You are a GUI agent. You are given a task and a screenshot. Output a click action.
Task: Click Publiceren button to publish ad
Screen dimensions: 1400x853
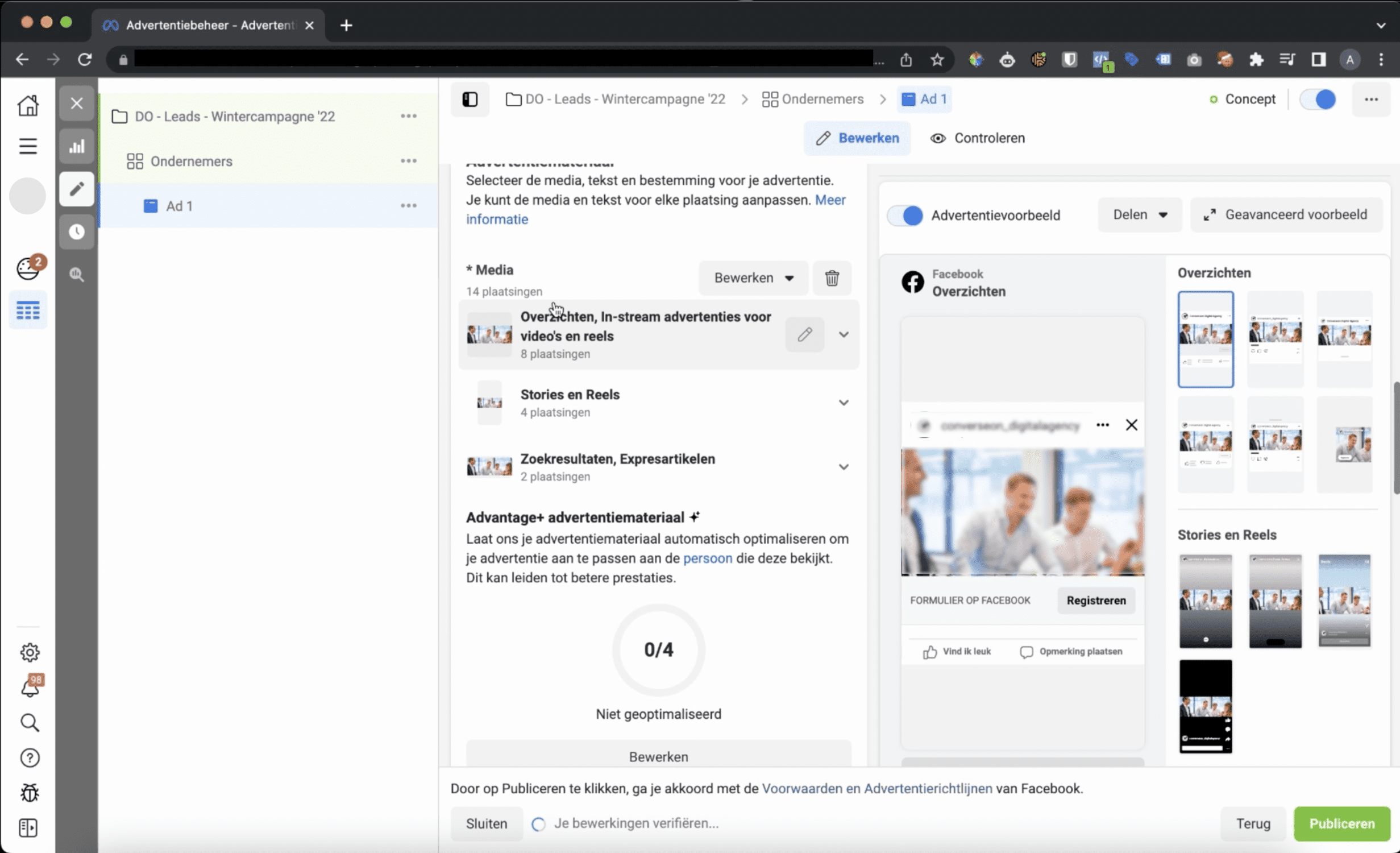pos(1342,822)
